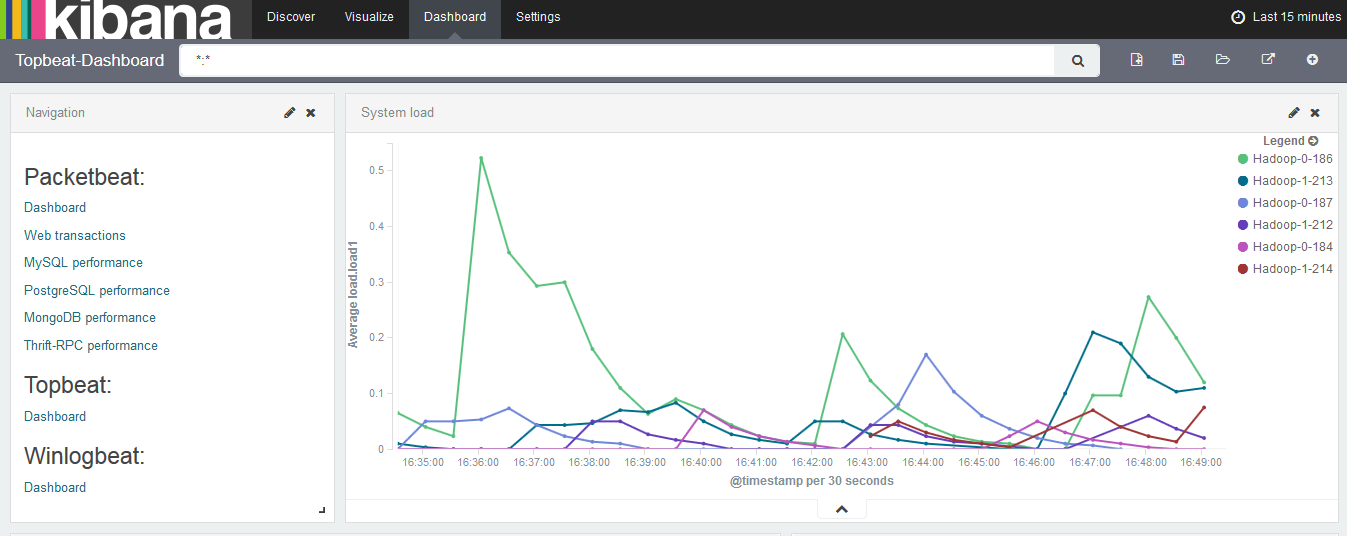
Task: Open MongoDB performance link
Action: pos(90,318)
